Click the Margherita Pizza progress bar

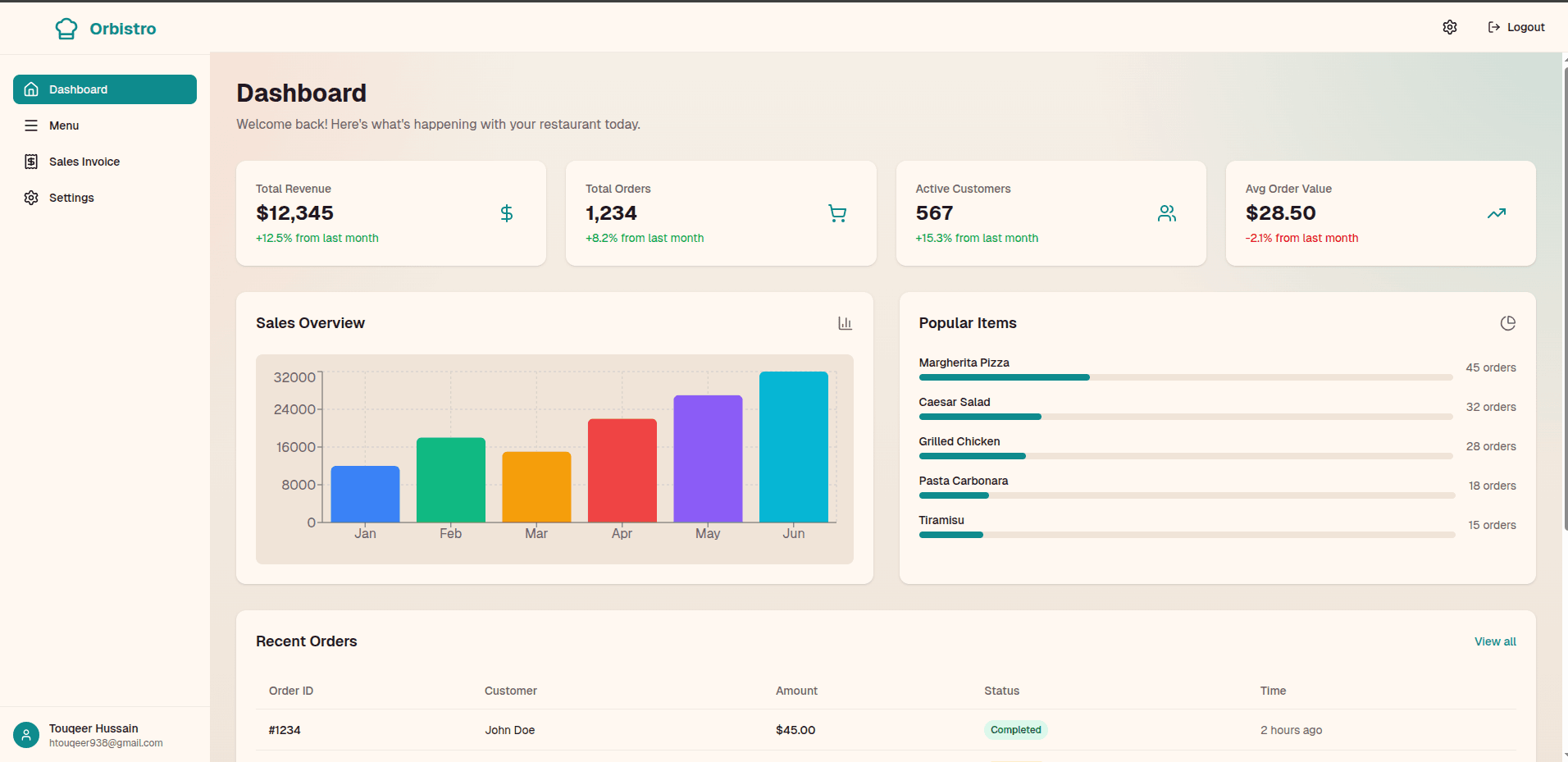[1186, 377]
